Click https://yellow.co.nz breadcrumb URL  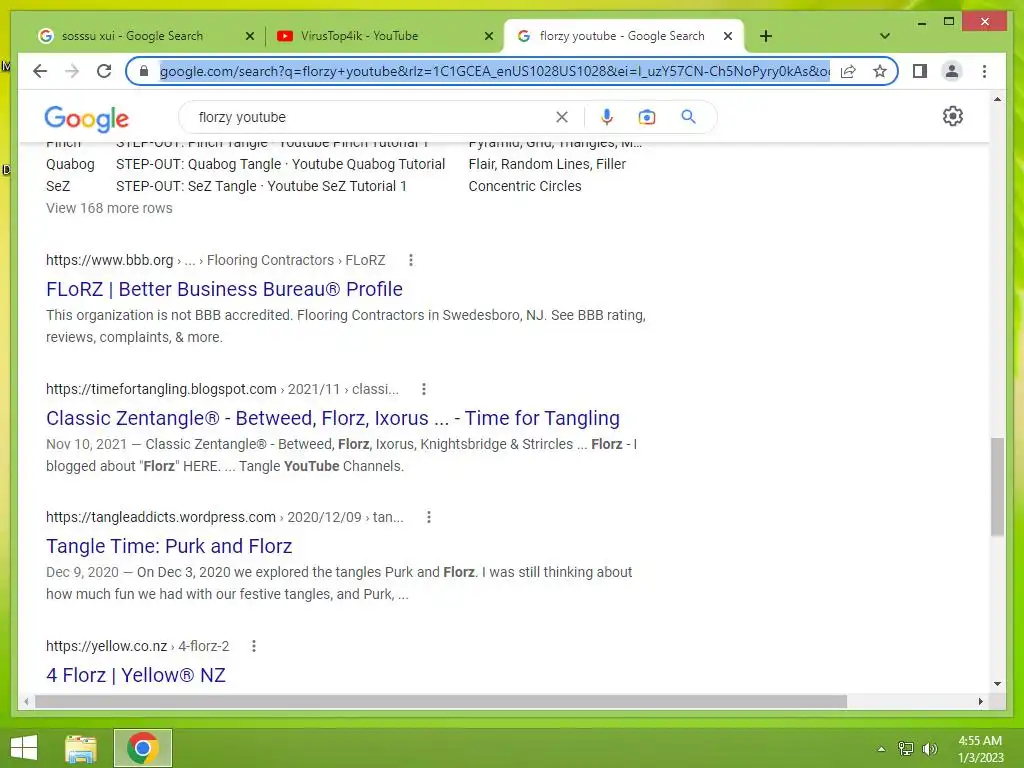tap(106, 646)
